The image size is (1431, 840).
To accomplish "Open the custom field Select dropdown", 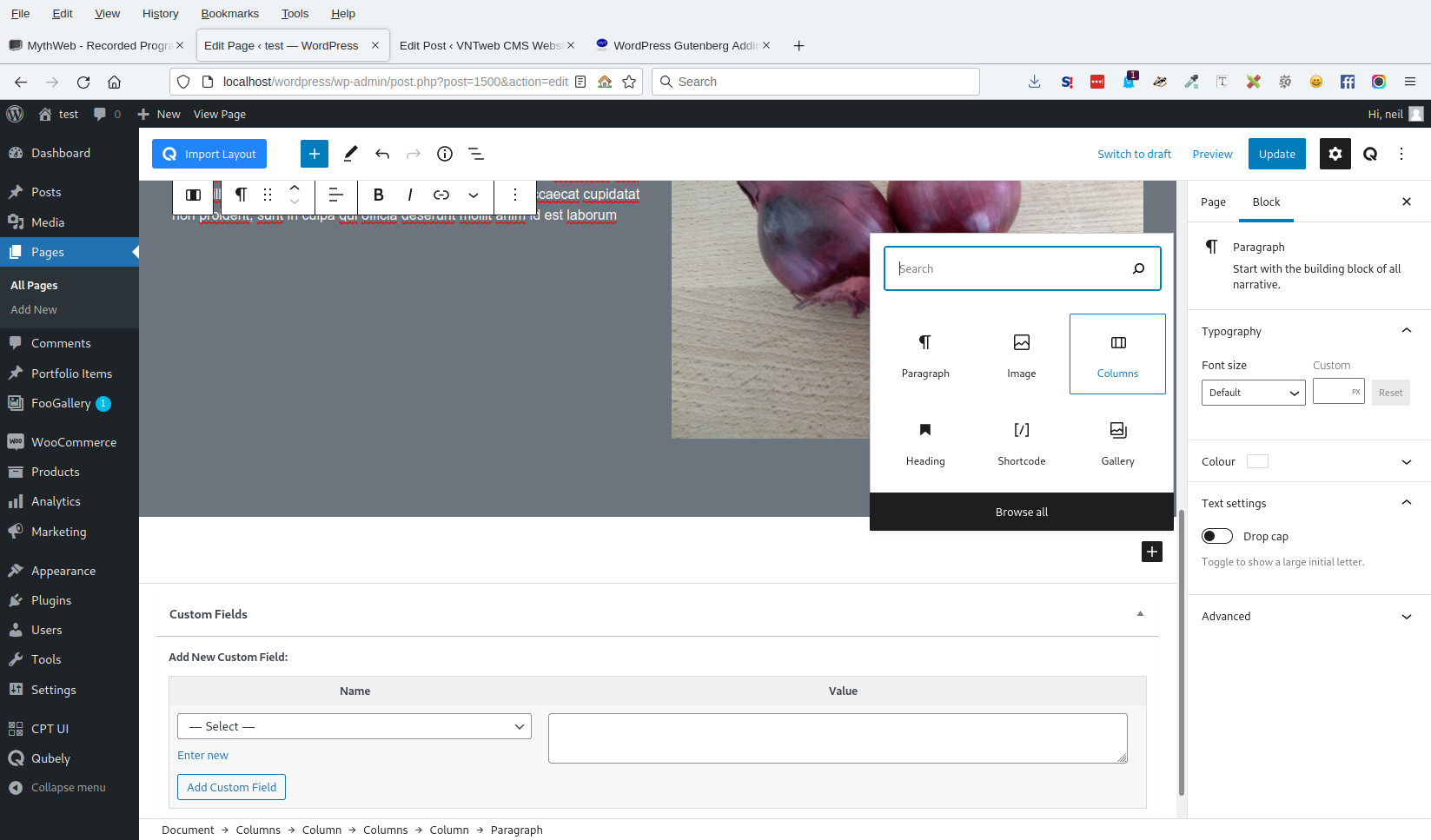I will click(354, 726).
